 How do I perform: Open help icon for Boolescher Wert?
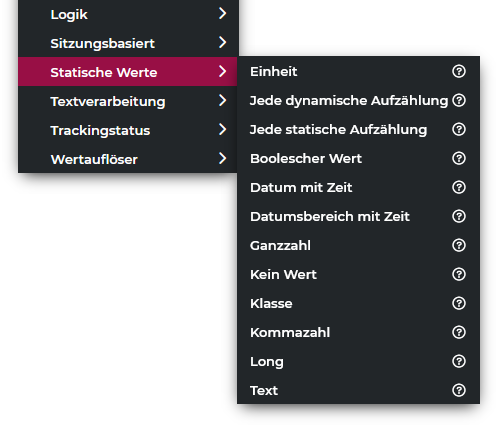459,158
